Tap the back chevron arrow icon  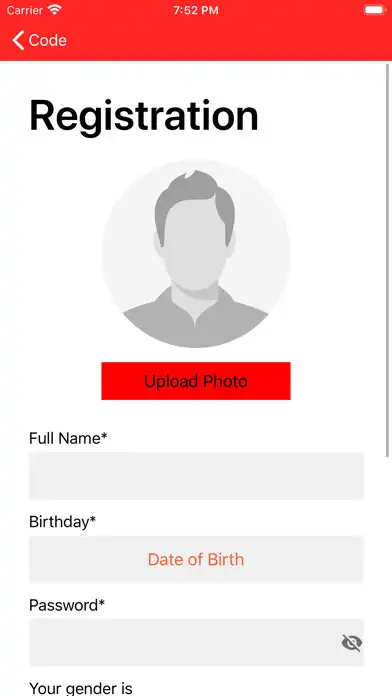pos(18,40)
